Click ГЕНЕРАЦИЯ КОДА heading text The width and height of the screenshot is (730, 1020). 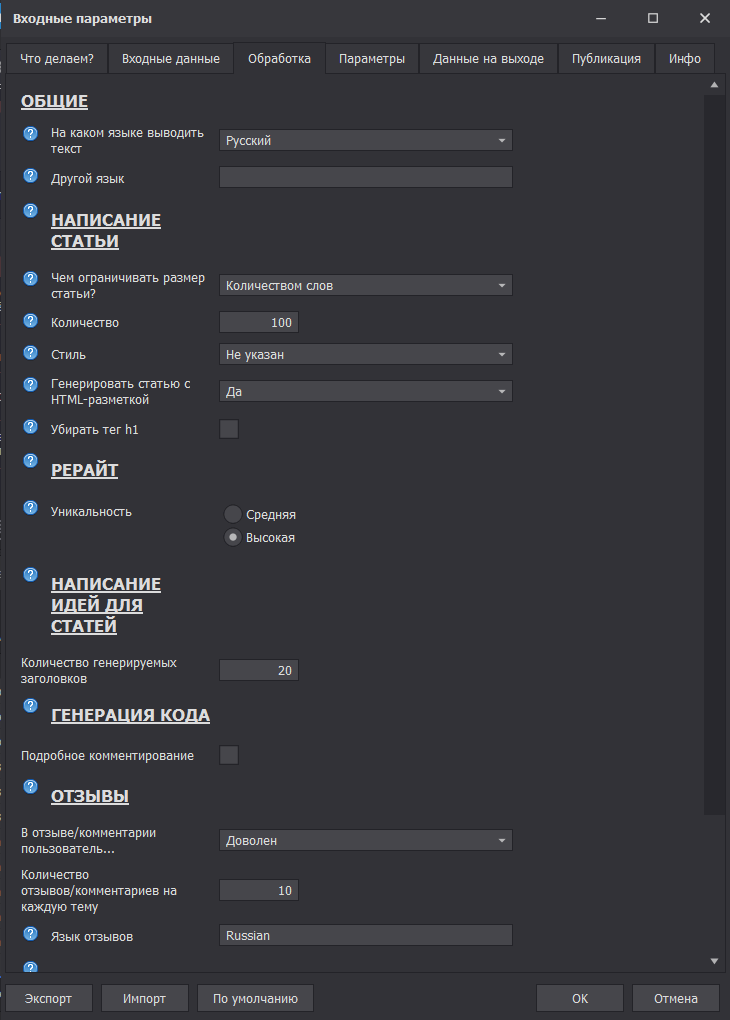coord(130,715)
